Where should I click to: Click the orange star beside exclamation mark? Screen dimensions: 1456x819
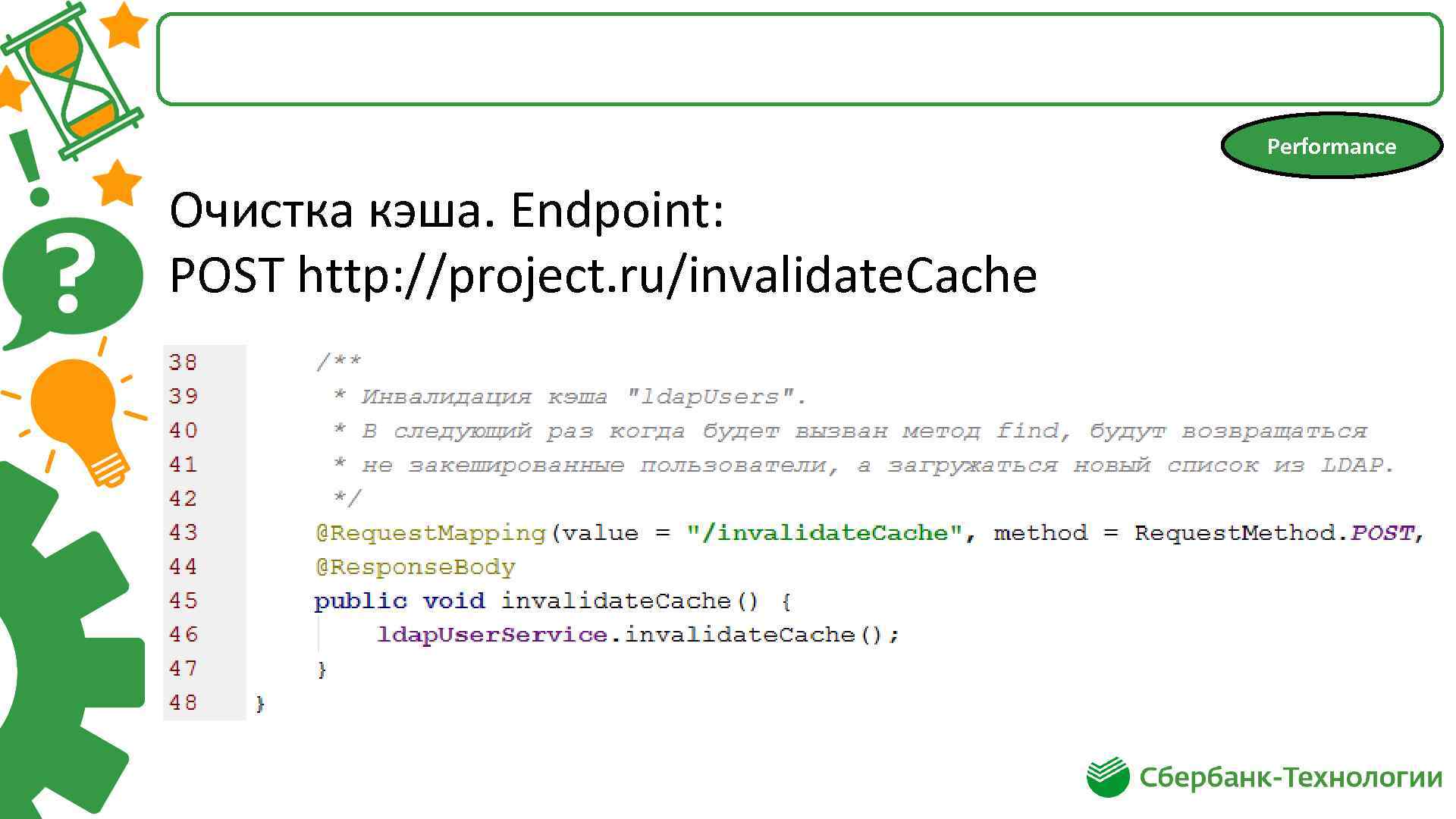[116, 183]
